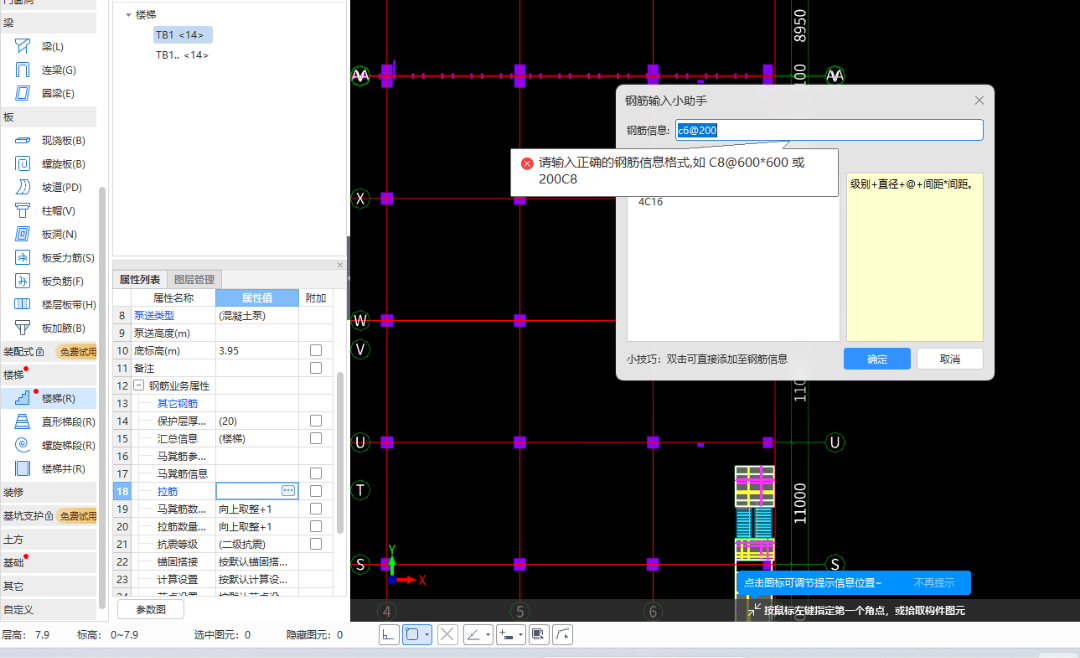Open the 自定义 category
1080x658 pixels.
click(x=48, y=610)
